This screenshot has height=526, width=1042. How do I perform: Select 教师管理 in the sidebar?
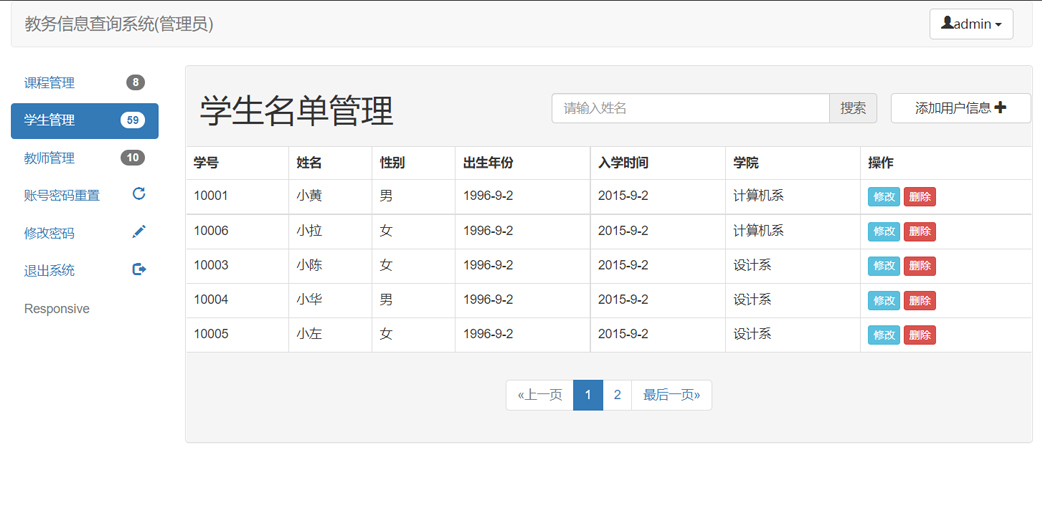50,158
